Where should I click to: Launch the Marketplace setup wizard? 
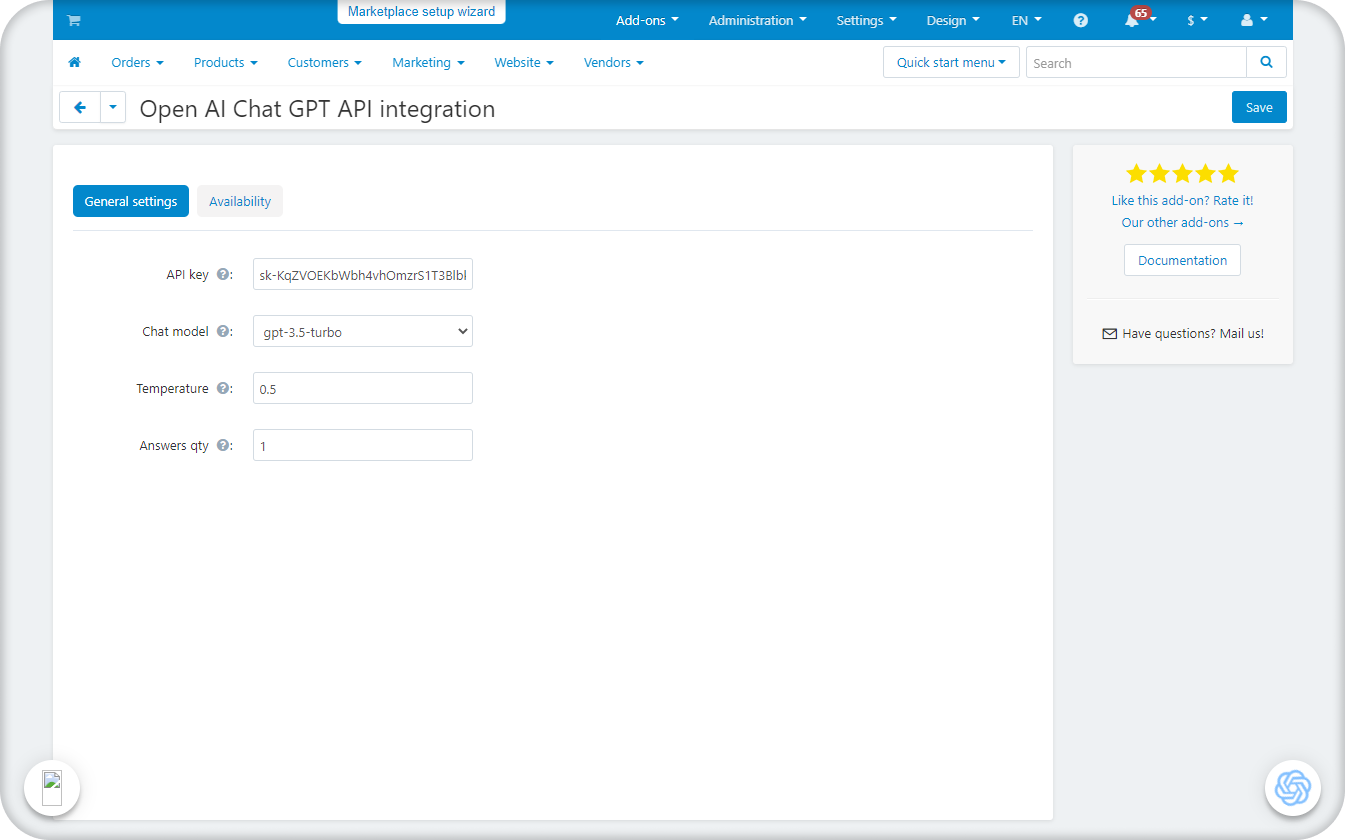422,12
